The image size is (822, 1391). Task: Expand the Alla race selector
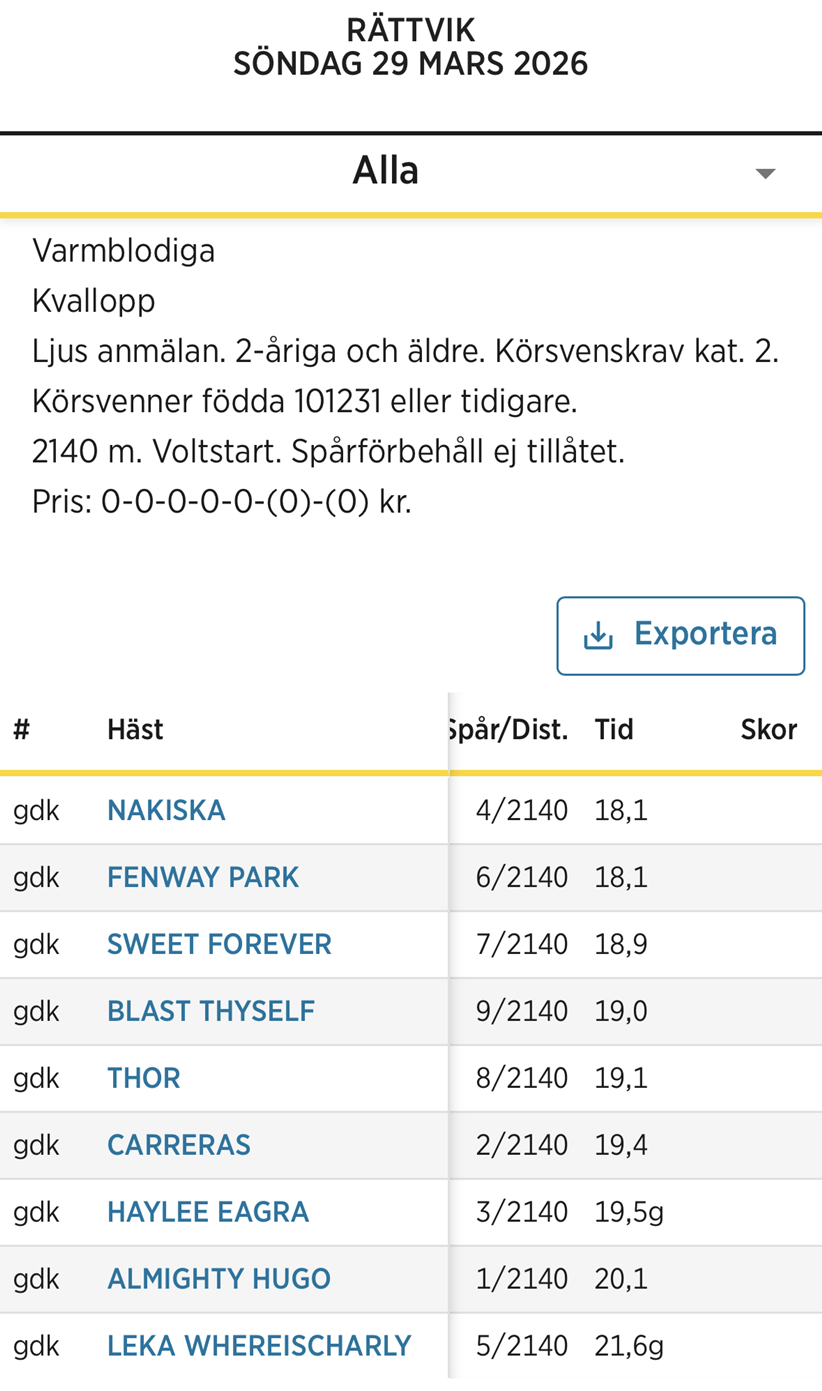tap(386, 172)
